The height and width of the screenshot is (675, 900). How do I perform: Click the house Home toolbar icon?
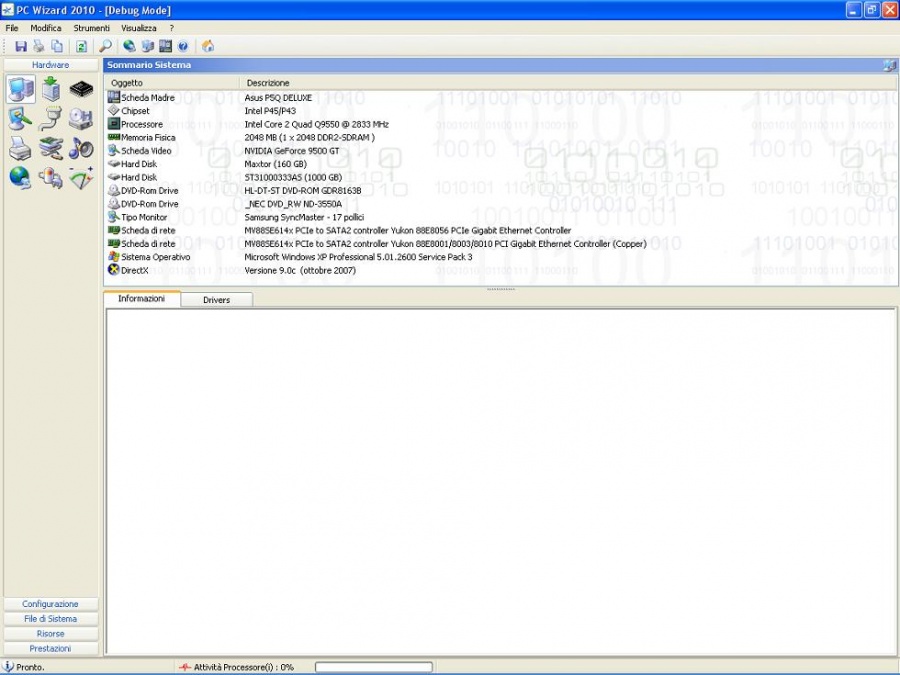click(208, 46)
